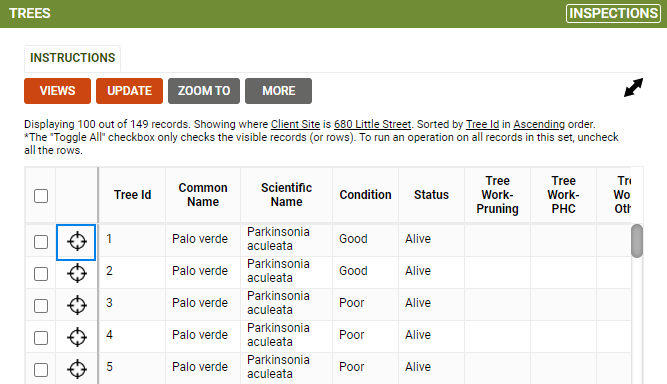Expand table with the diagonal arrows icon
Image resolution: width=667 pixels, height=384 pixels.
click(x=633, y=88)
